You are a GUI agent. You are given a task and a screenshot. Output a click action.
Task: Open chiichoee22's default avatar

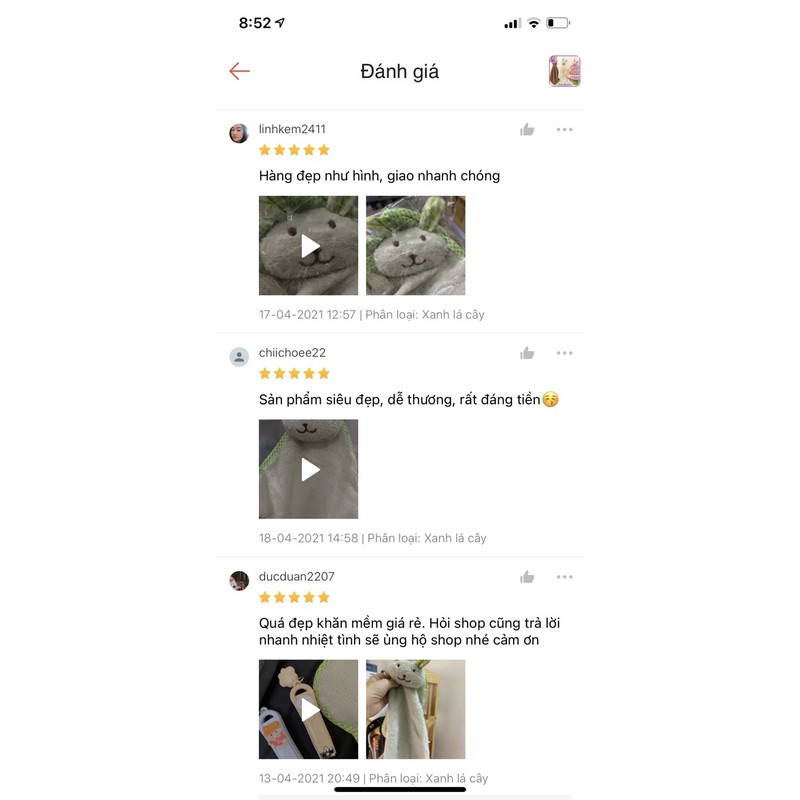239,357
